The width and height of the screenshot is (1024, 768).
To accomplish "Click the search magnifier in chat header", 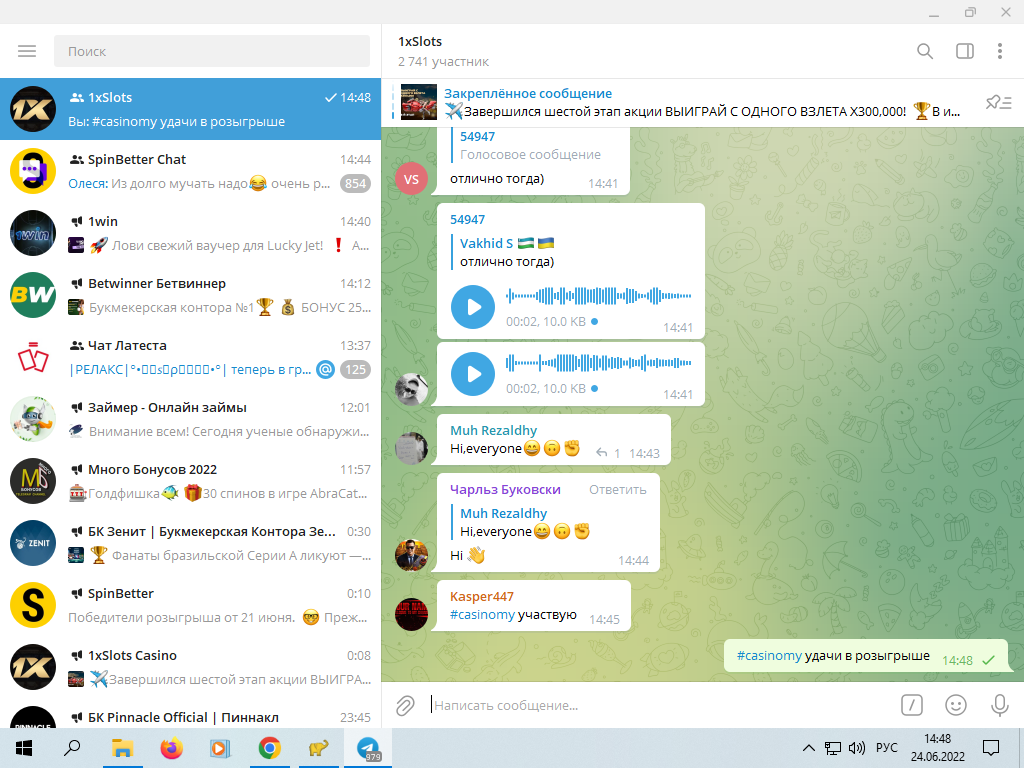I will click(x=925, y=51).
